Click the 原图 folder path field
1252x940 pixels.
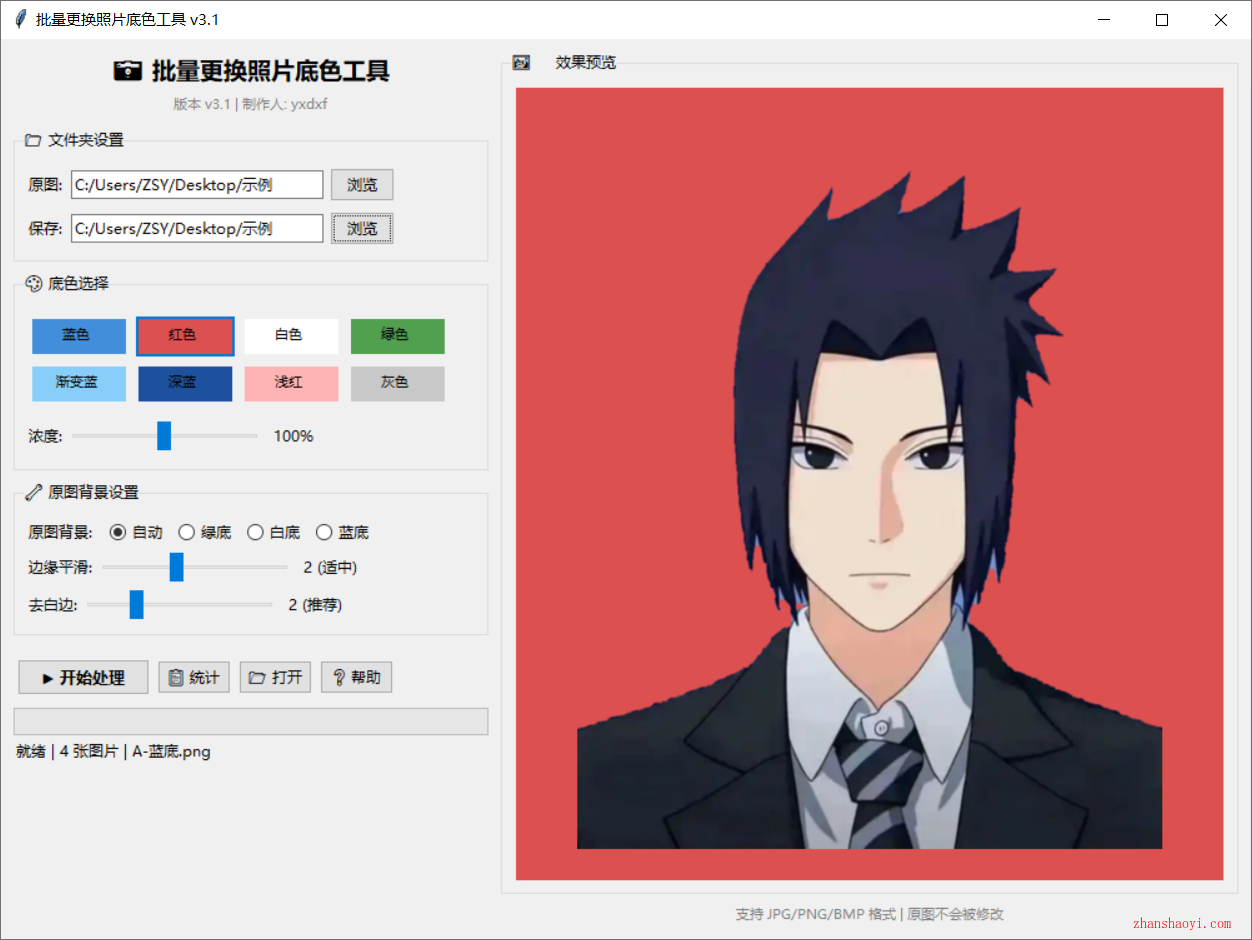[197, 185]
